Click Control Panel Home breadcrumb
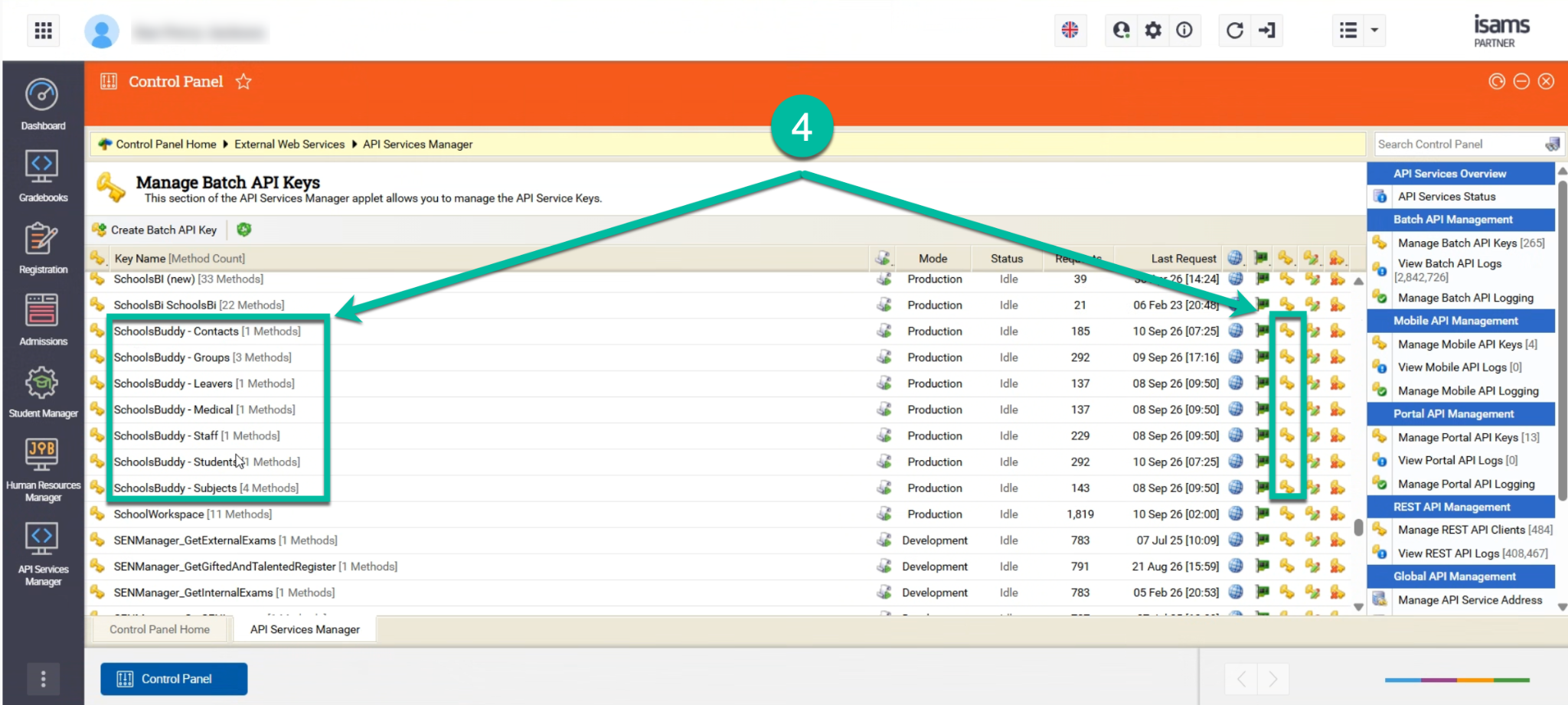Image resolution: width=1568 pixels, height=705 pixels. click(x=165, y=144)
